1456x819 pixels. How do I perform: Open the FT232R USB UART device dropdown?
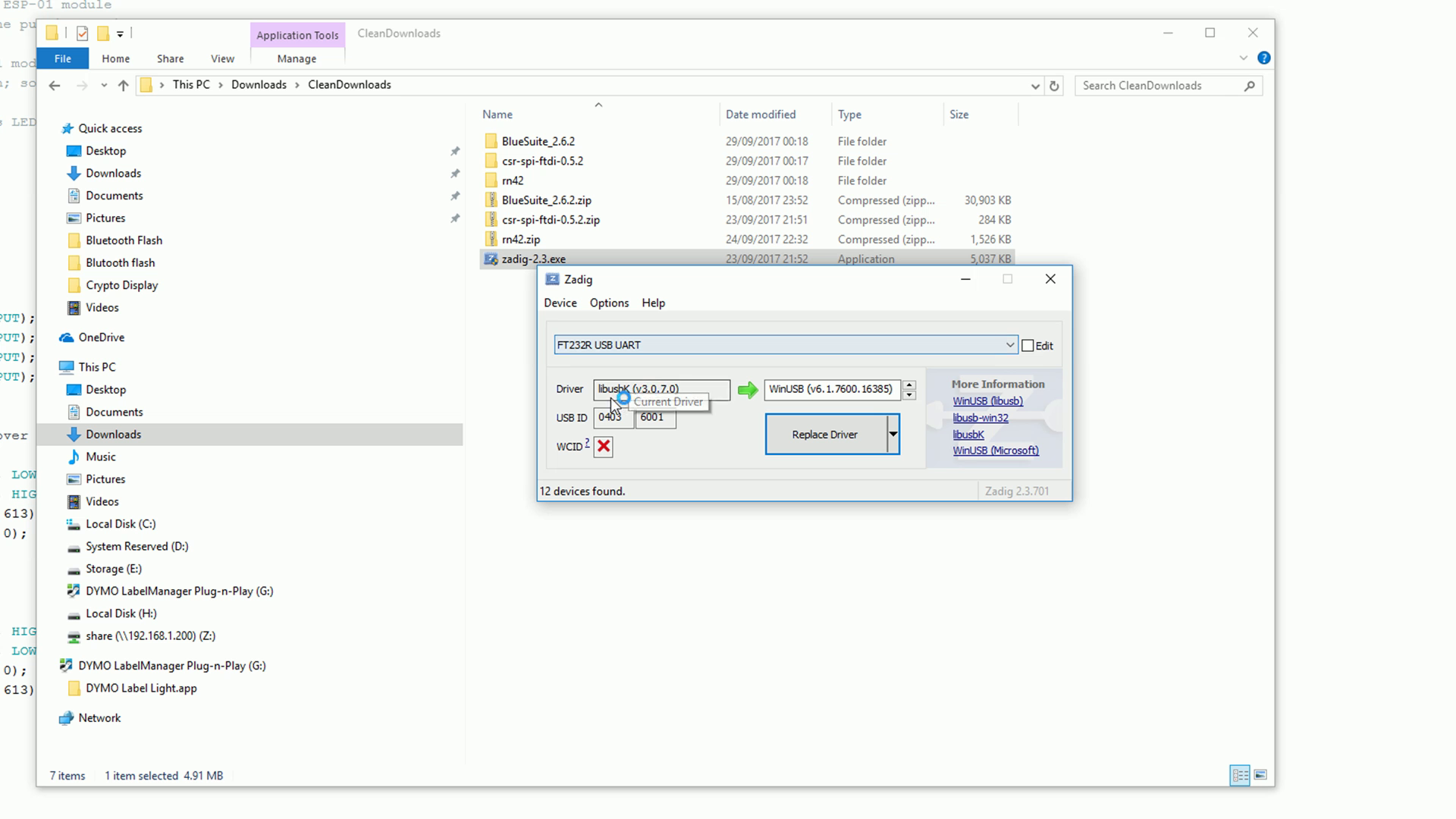click(1009, 345)
